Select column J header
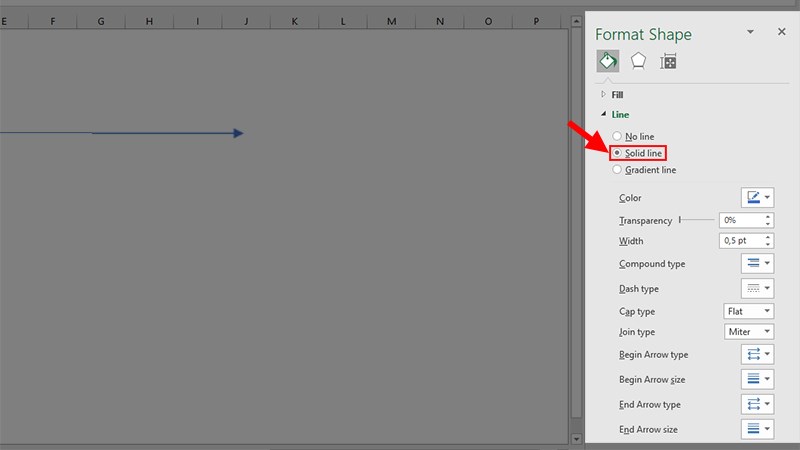 [x=246, y=21]
